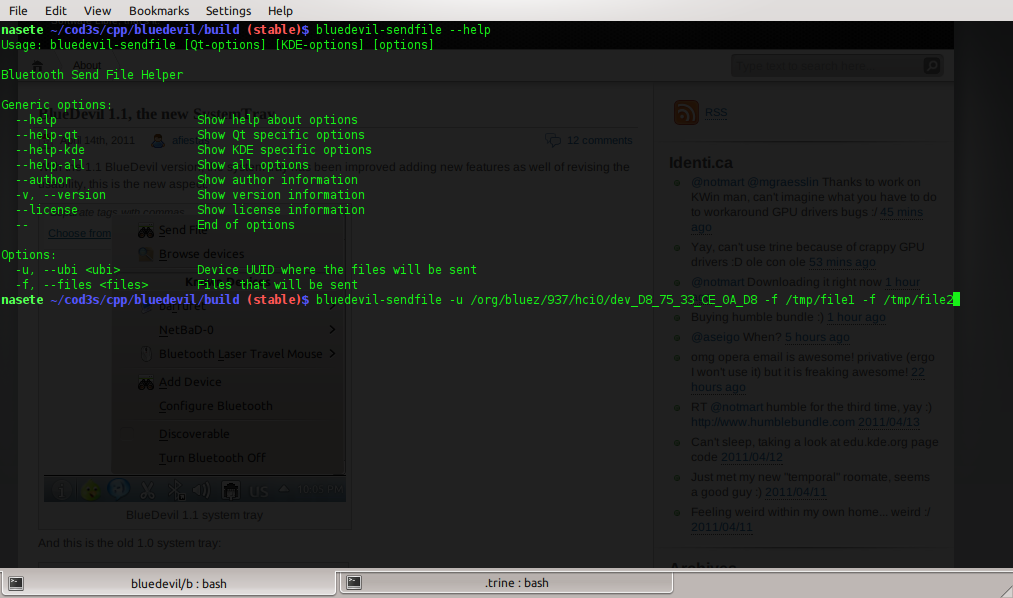This screenshot has height=598, width=1013.
Task: Click 'Show author information' in the terminal
Action: [277, 180]
